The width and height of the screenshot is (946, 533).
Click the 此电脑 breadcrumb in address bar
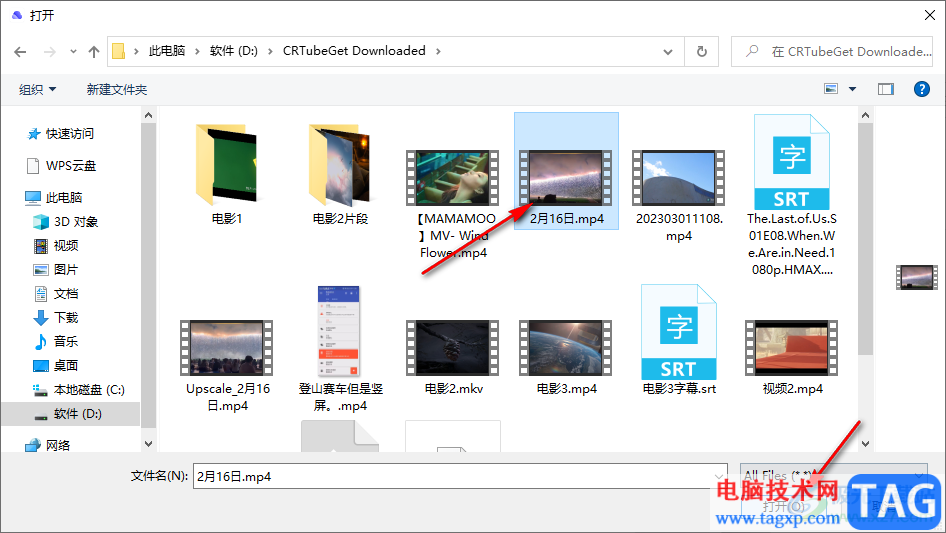pyautogui.click(x=167, y=51)
